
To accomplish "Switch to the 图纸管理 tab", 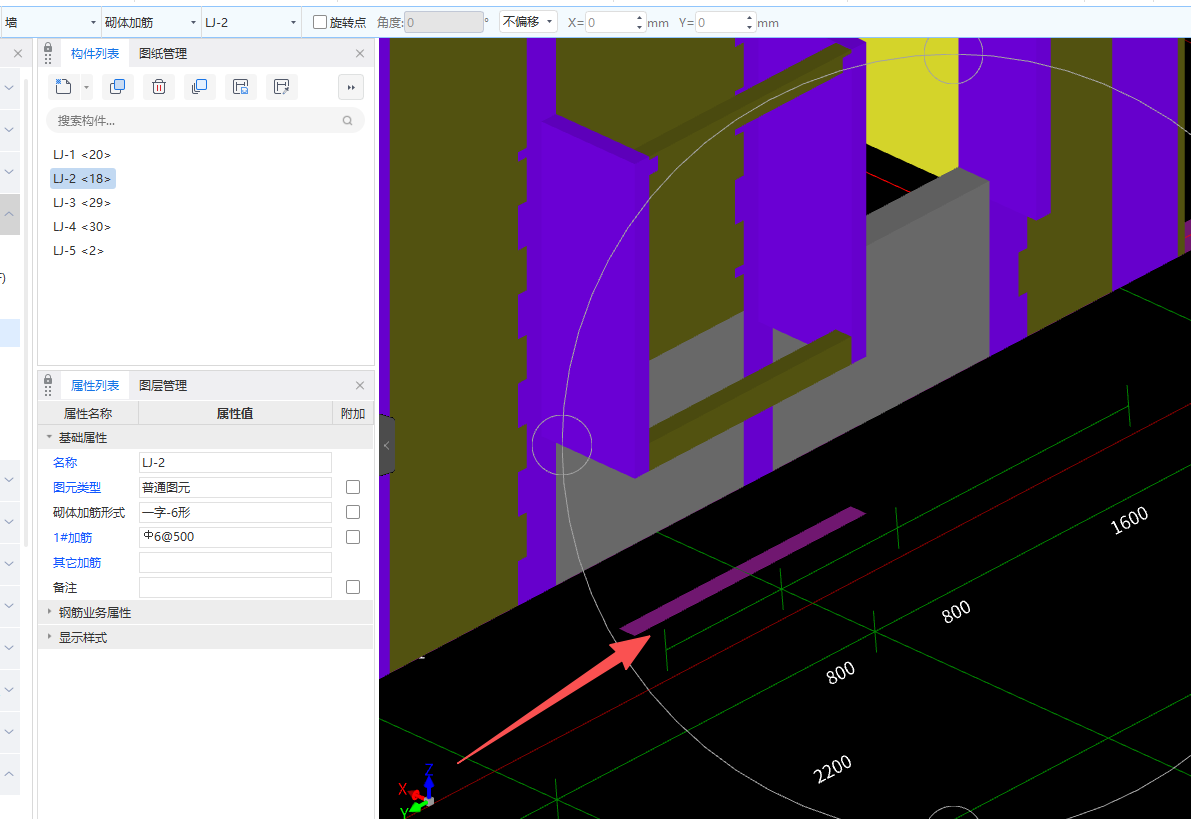I will pos(163,53).
